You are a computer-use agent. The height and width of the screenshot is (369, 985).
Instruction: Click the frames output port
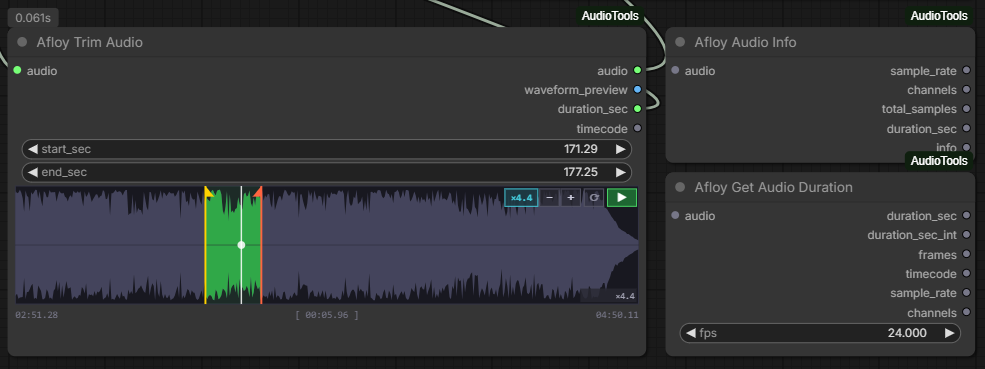[967, 255]
